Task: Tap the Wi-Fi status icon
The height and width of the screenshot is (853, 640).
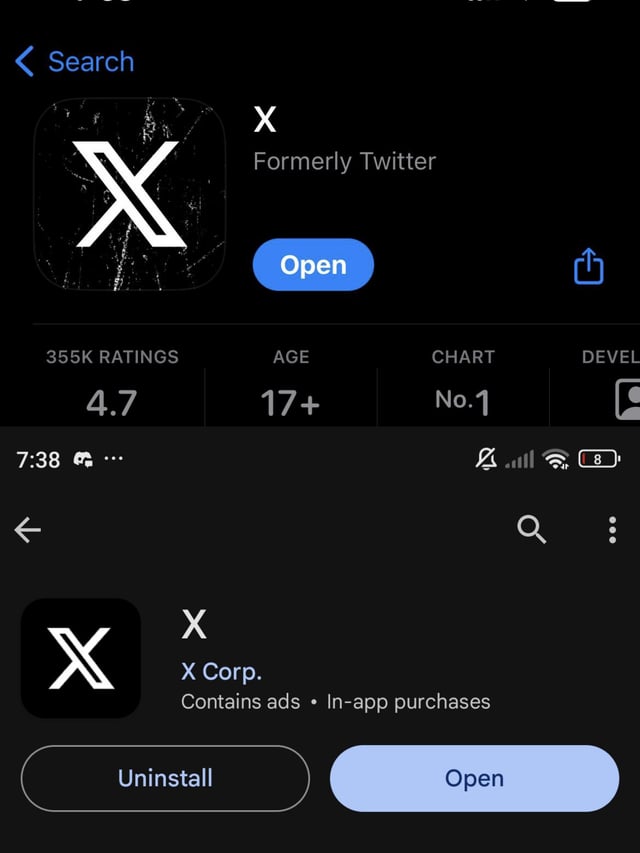Action: (555, 459)
